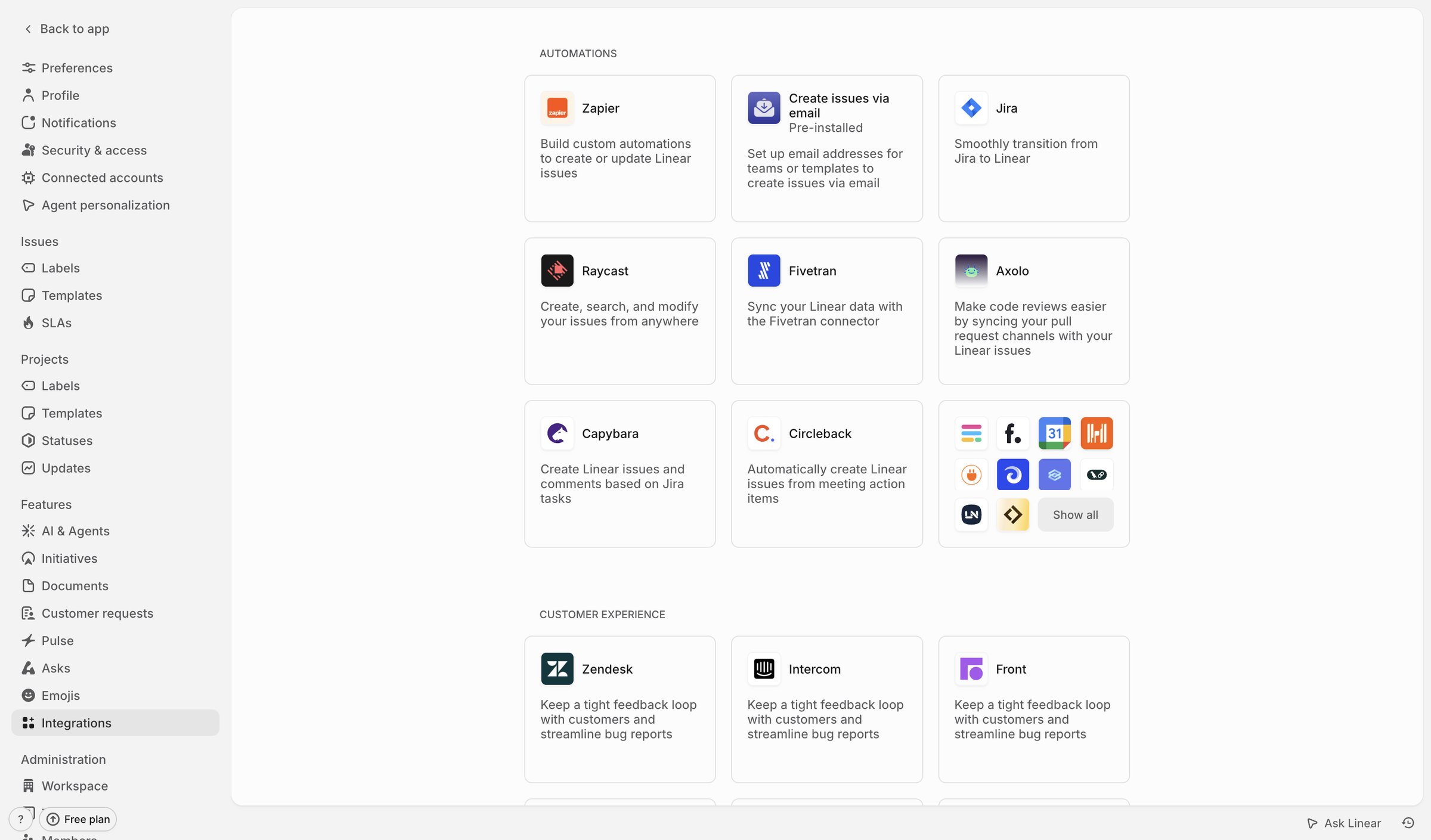
Task: Click the black 'f.' integration icon
Action: (x=1012, y=433)
